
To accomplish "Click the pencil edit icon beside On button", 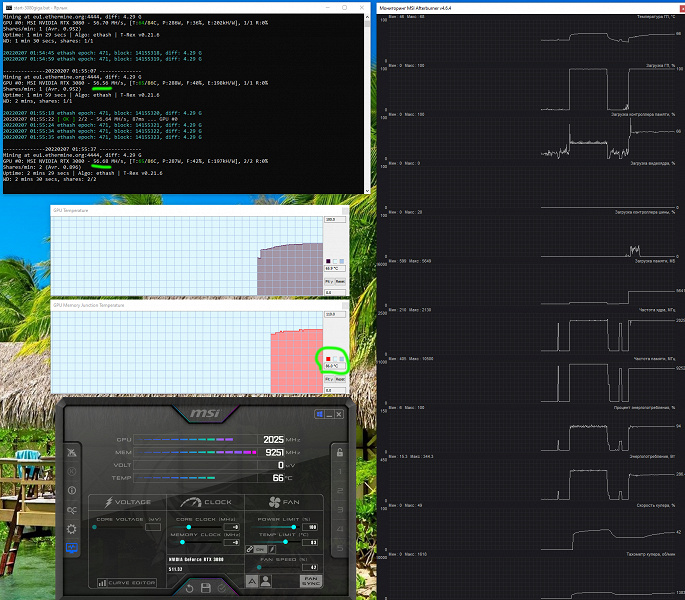I will [272, 549].
